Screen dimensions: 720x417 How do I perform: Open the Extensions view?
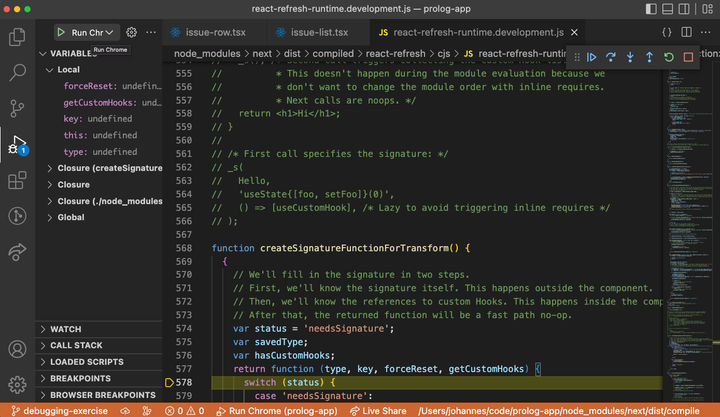[17, 181]
